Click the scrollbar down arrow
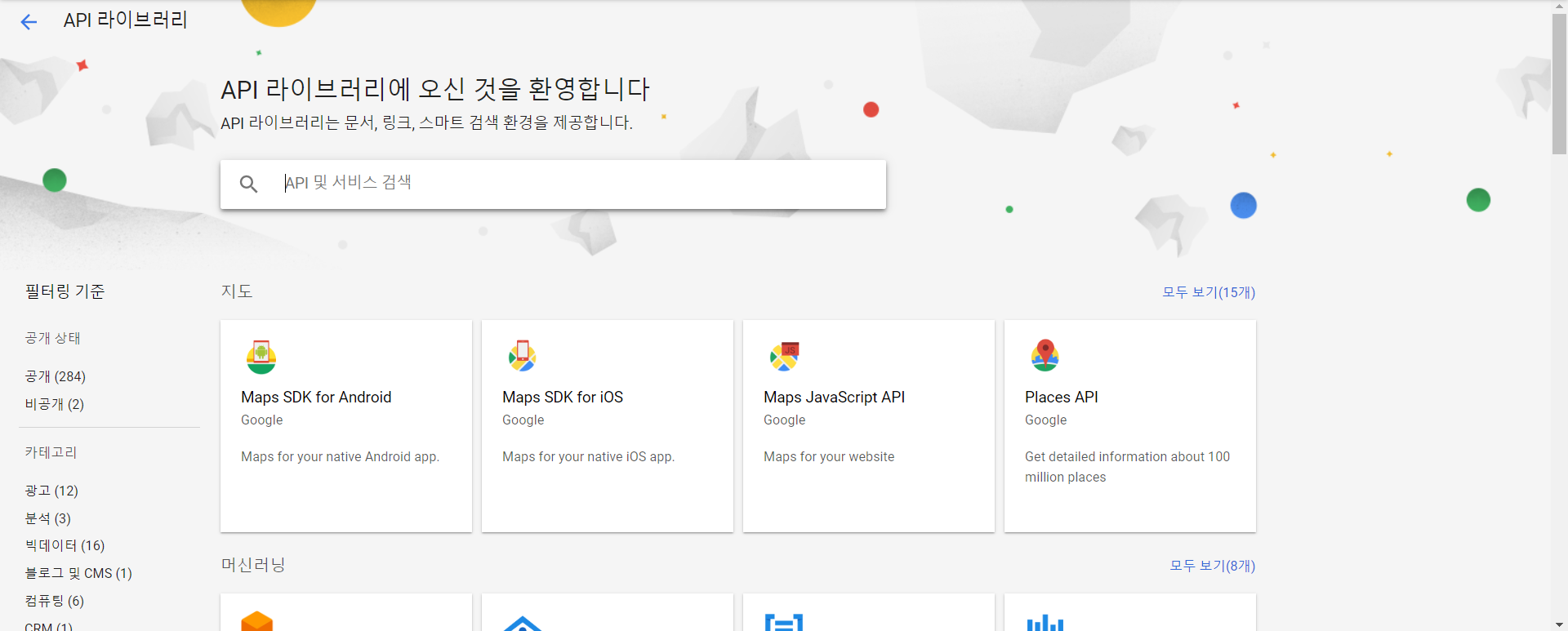1568x631 pixels. pyautogui.click(x=1559, y=624)
